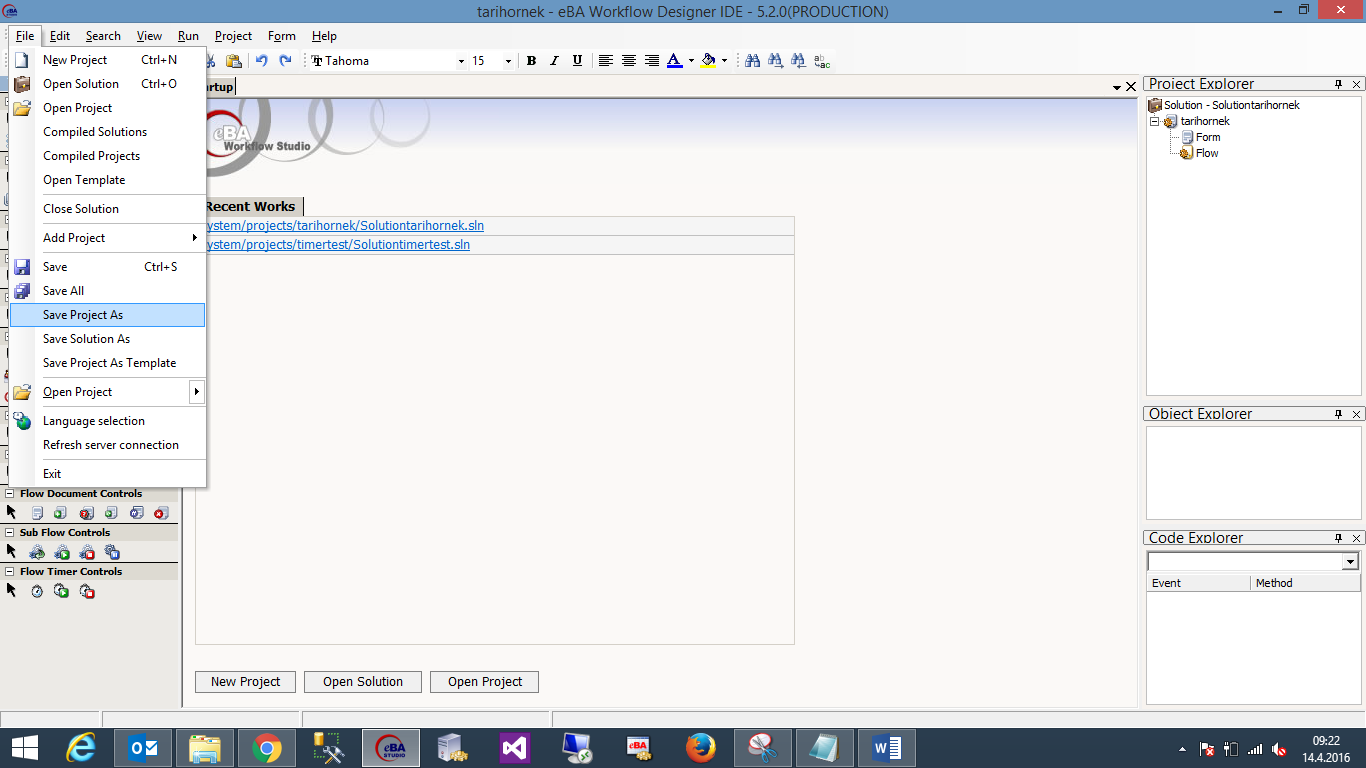1366x768 pixels.
Task: Click the Undo arrow icon
Action: (261, 61)
